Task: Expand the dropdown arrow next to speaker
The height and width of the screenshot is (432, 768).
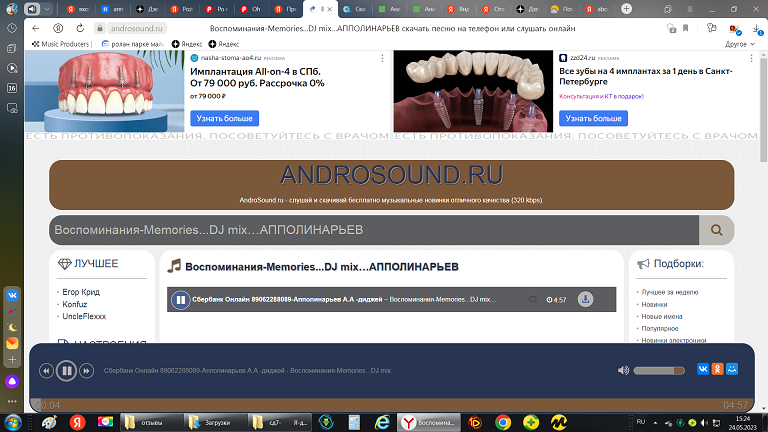Action: pyautogui.click(x=47, y=9)
